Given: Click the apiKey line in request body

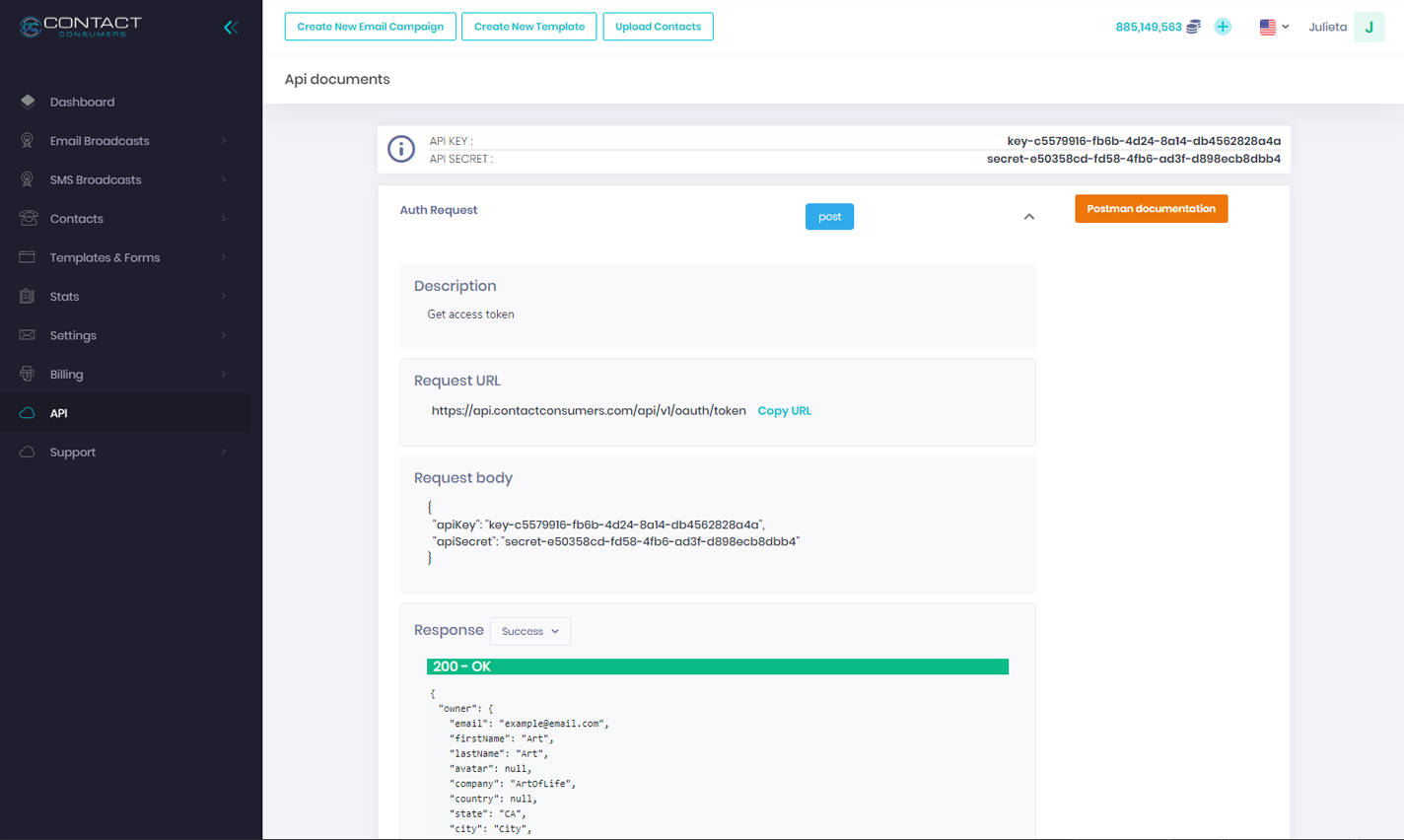Looking at the screenshot, I should tap(598, 525).
